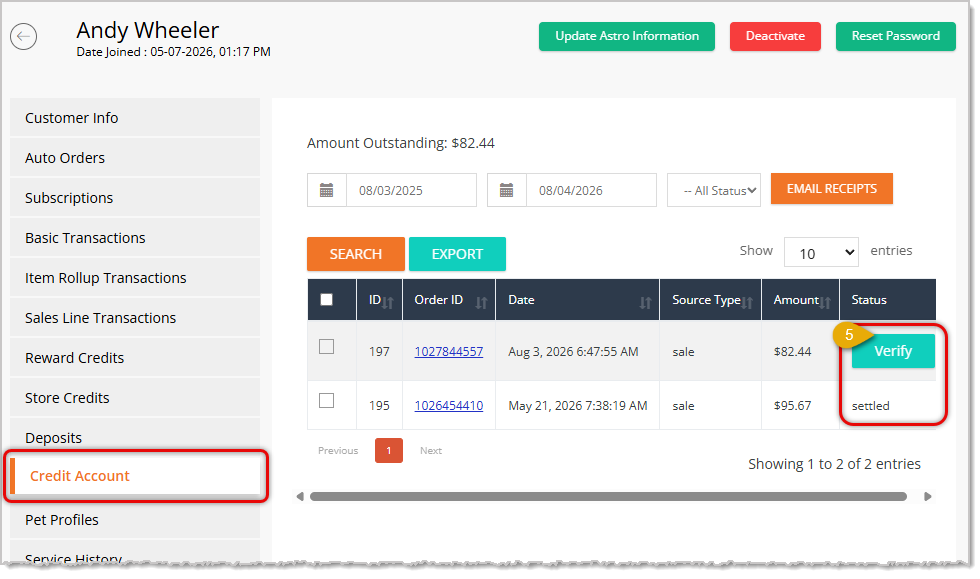Open order link 1026454410
The image size is (980, 579).
point(449,405)
